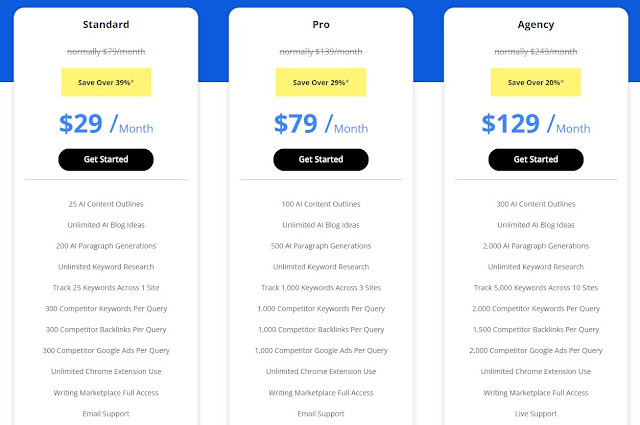Click Live Support in Agency plan

pos(536,414)
